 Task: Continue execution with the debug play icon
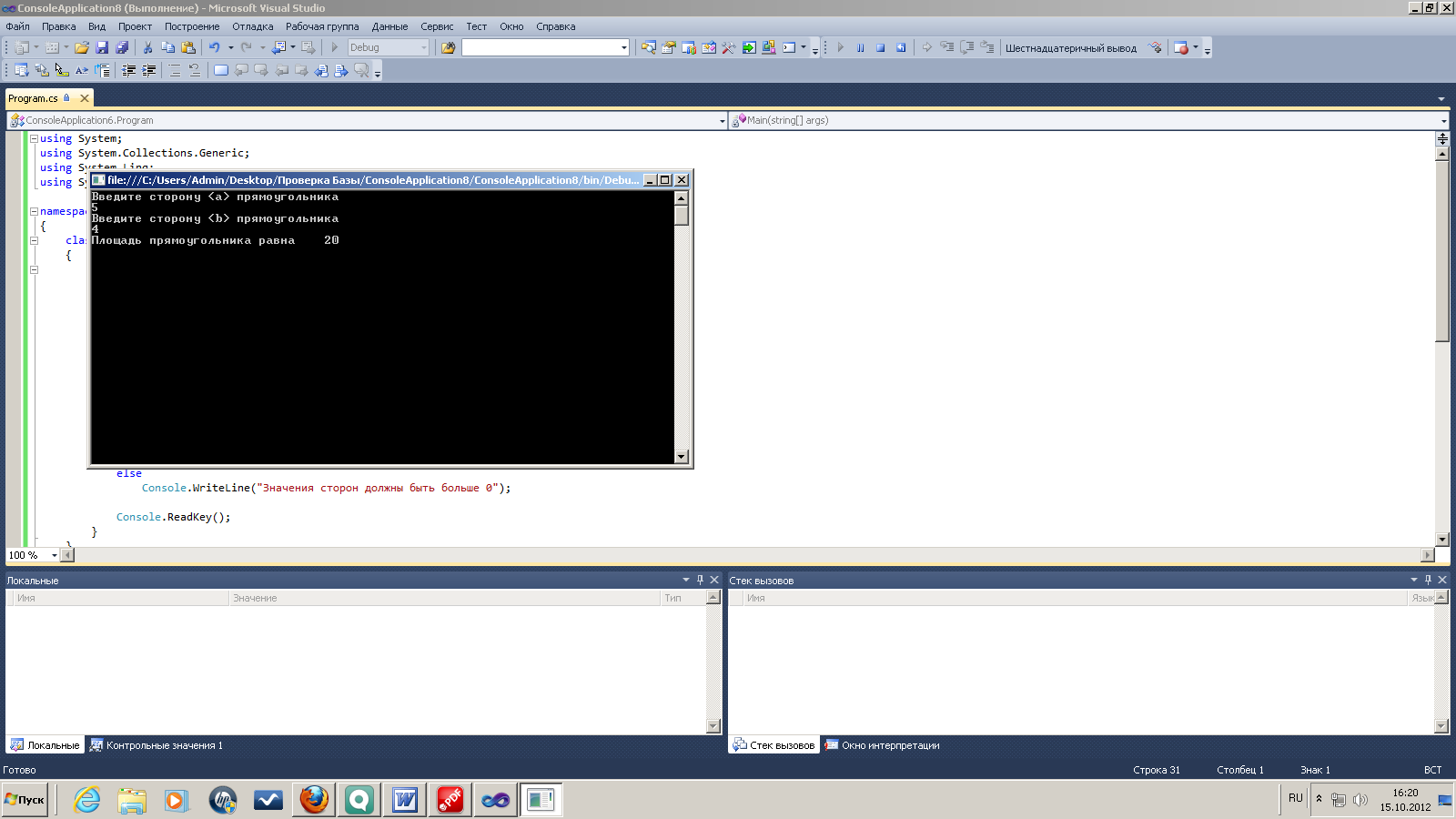click(x=840, y=47)
